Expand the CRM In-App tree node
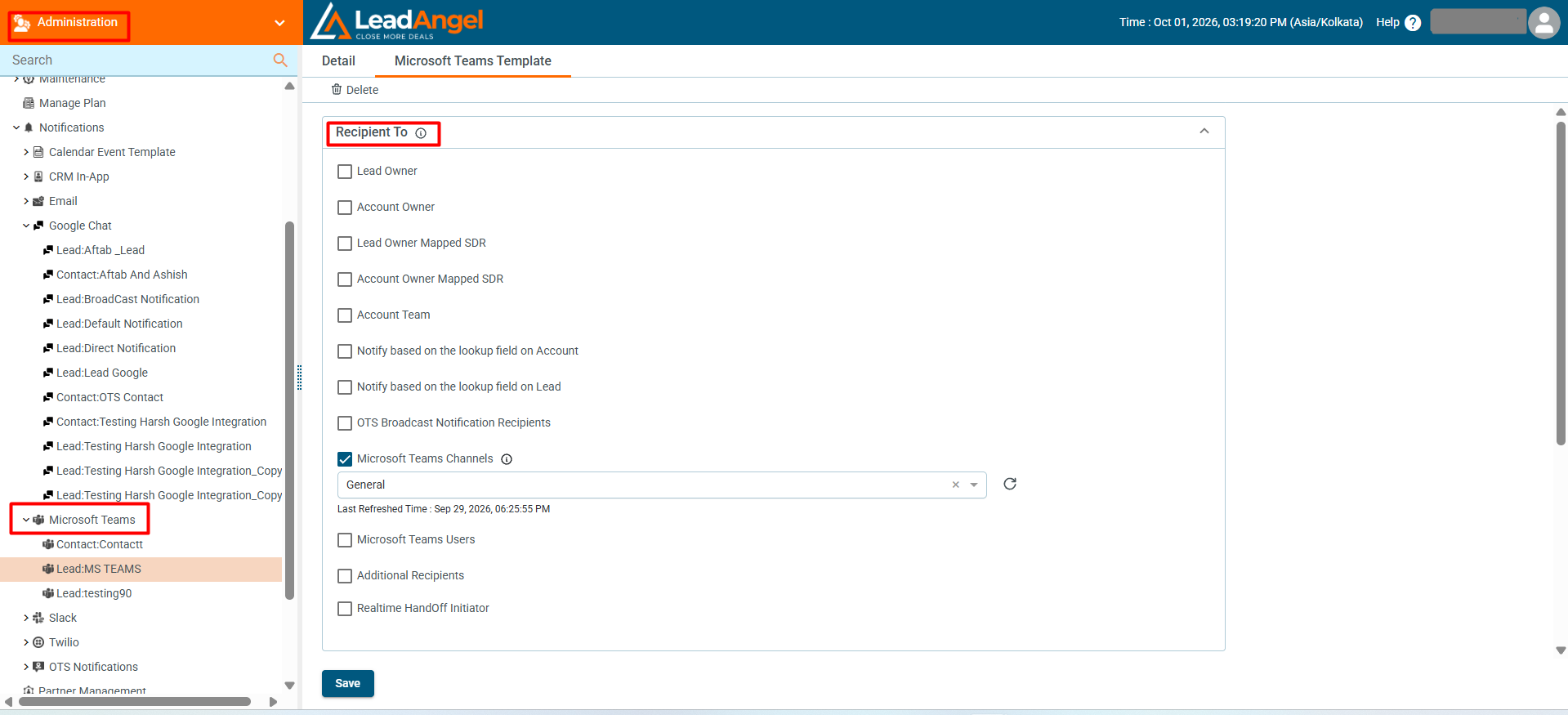Screen dimensions: 1568x715 coord(26,177)
